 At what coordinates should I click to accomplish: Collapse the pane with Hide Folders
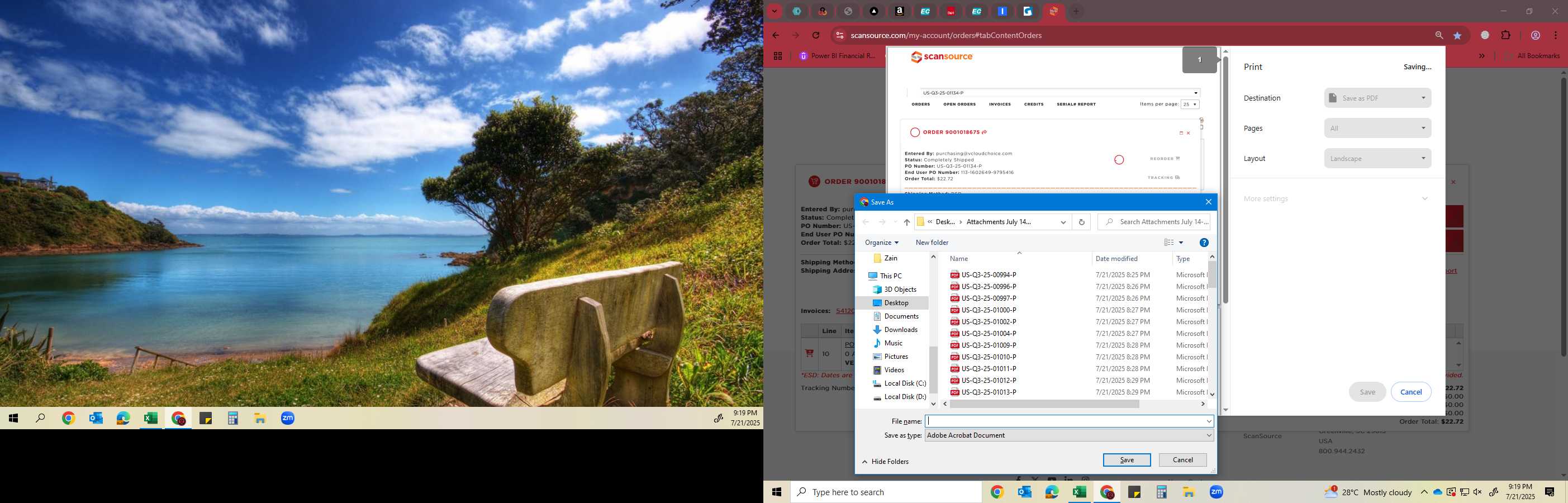coord(886,462)
